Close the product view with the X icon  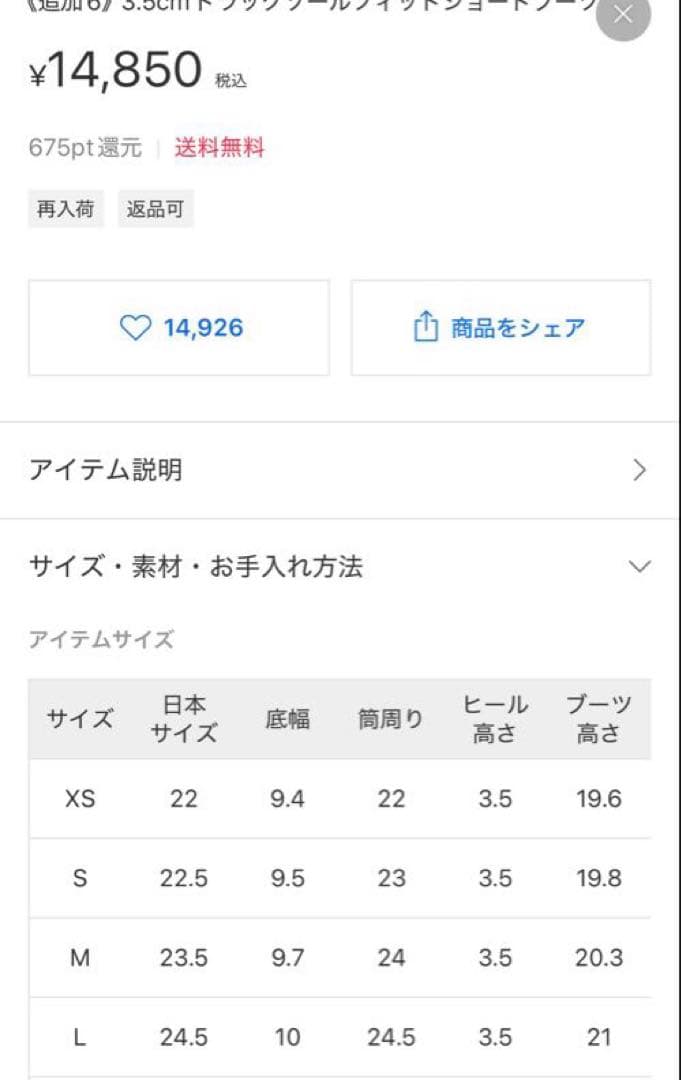tap(622, 15)
